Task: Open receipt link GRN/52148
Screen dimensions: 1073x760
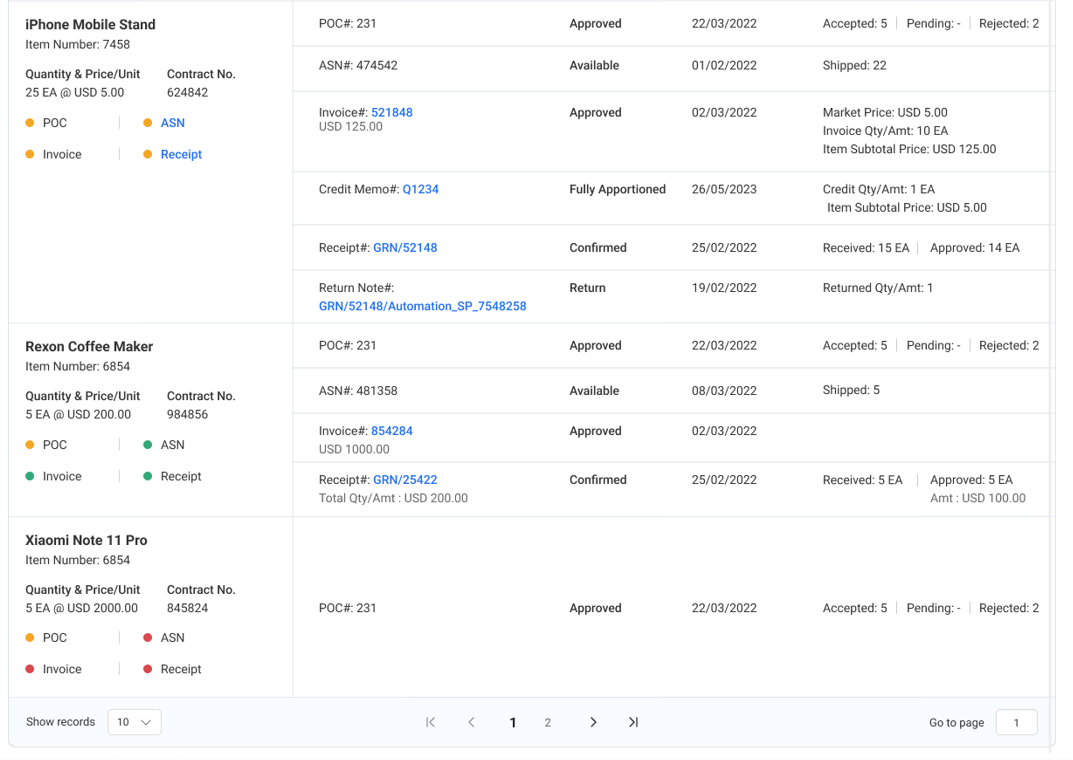Action: pos(405,248)
